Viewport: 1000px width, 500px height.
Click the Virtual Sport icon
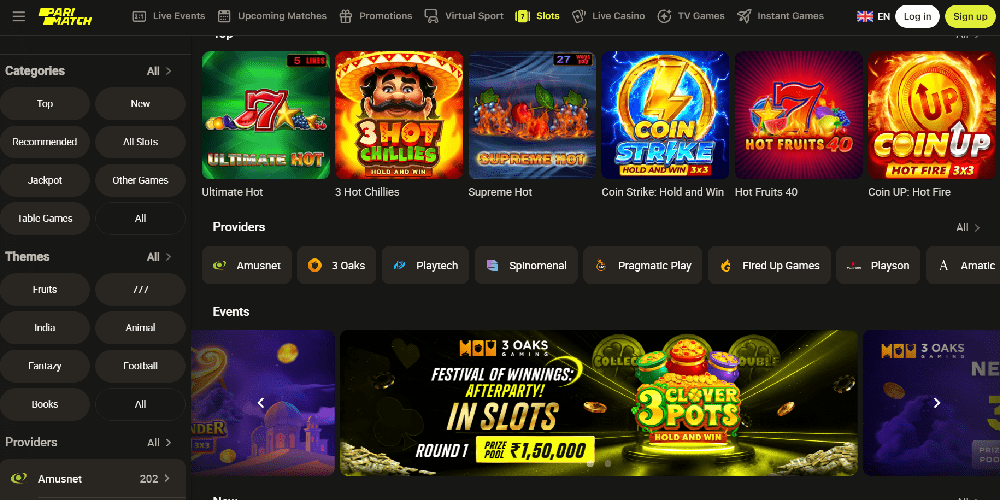coord(431,17)
